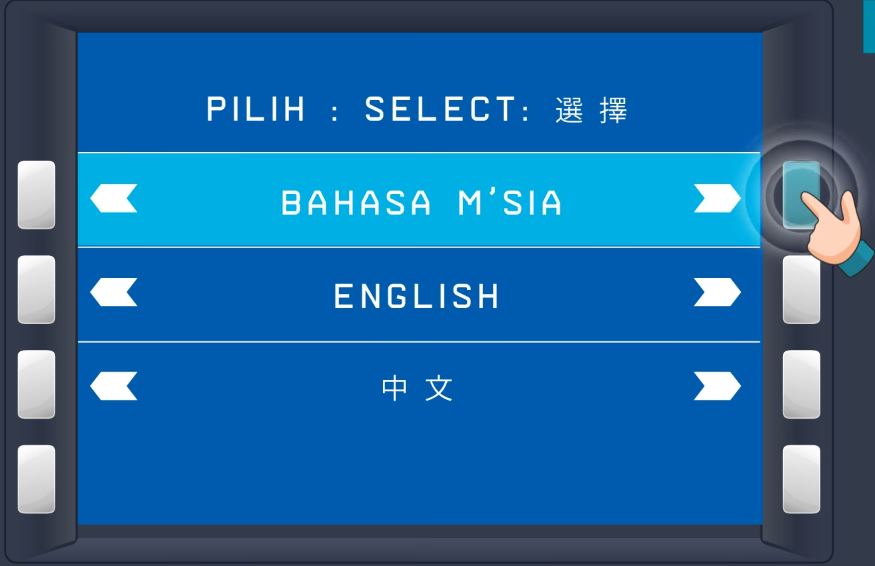Viewport: 875px width, 566px height.
Task: Click the right arrow icon on the ENGLISH row
Action: (x=717, y=293)
